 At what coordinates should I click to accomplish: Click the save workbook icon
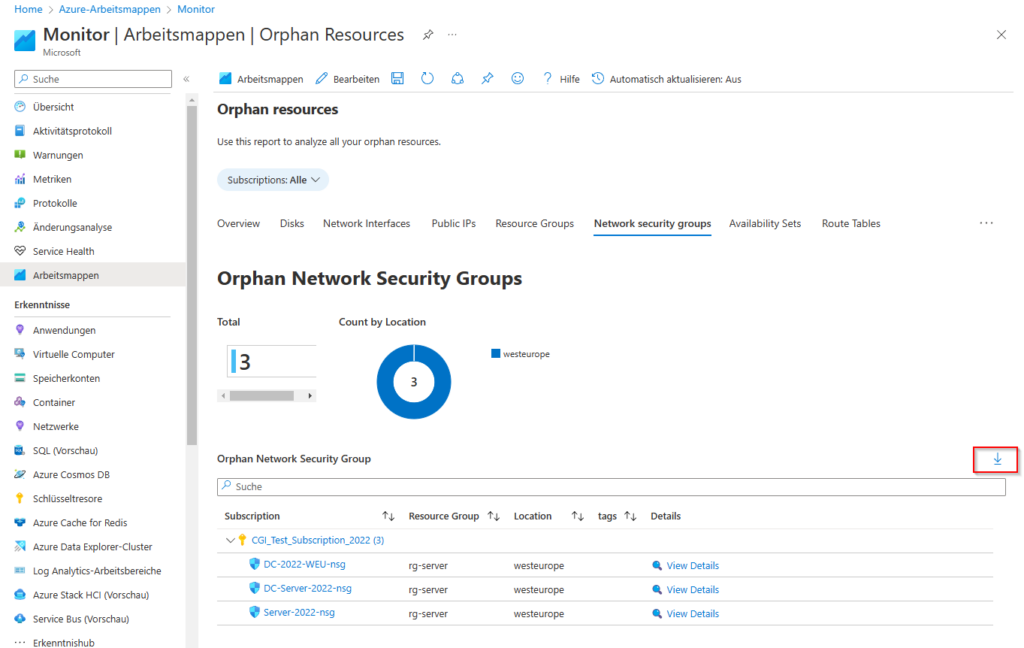click(397, 78)
